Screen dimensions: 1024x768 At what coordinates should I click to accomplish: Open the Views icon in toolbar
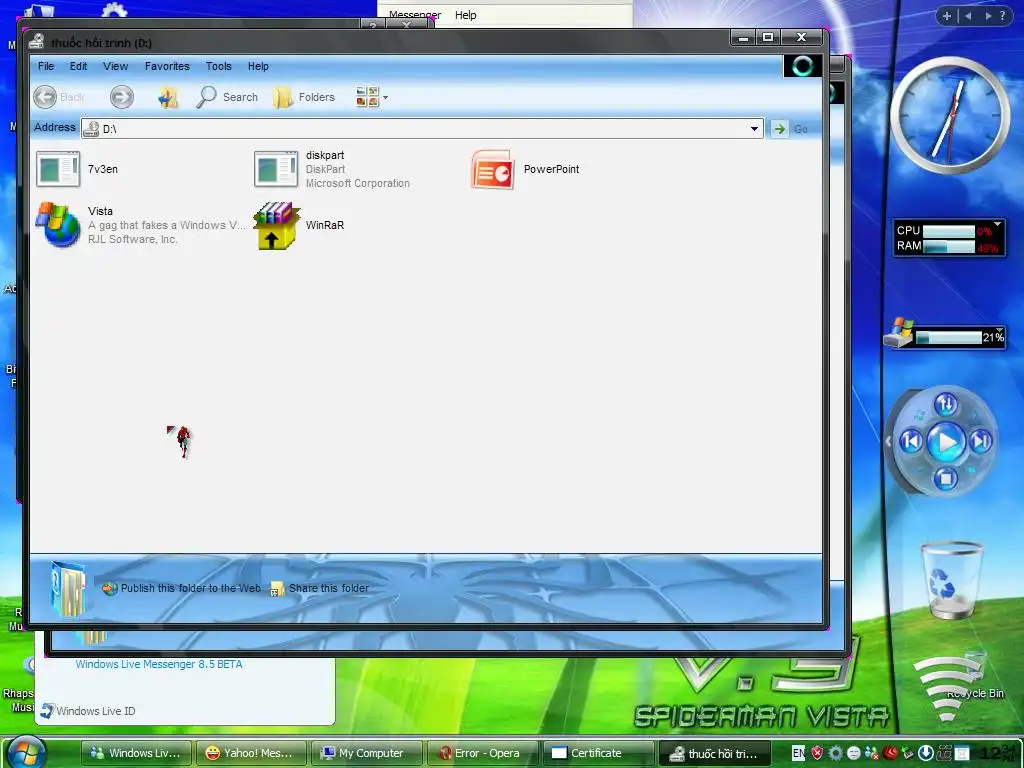pyautogui.click(x=368, y=97)
